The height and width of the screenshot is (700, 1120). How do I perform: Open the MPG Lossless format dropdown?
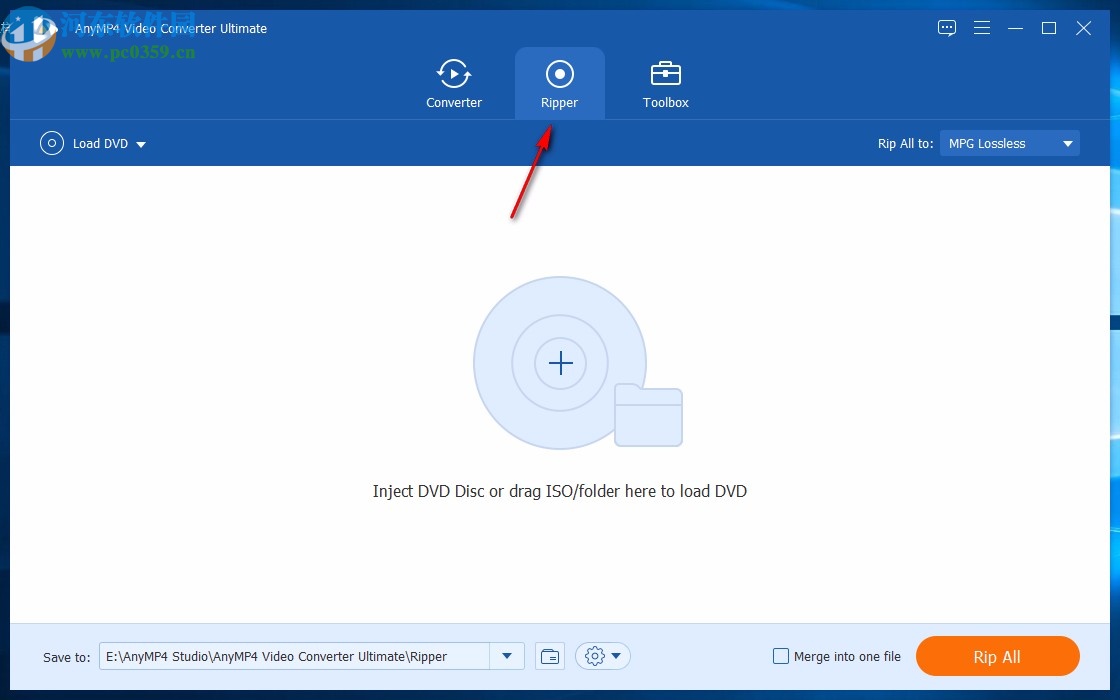coord(1009,143)
